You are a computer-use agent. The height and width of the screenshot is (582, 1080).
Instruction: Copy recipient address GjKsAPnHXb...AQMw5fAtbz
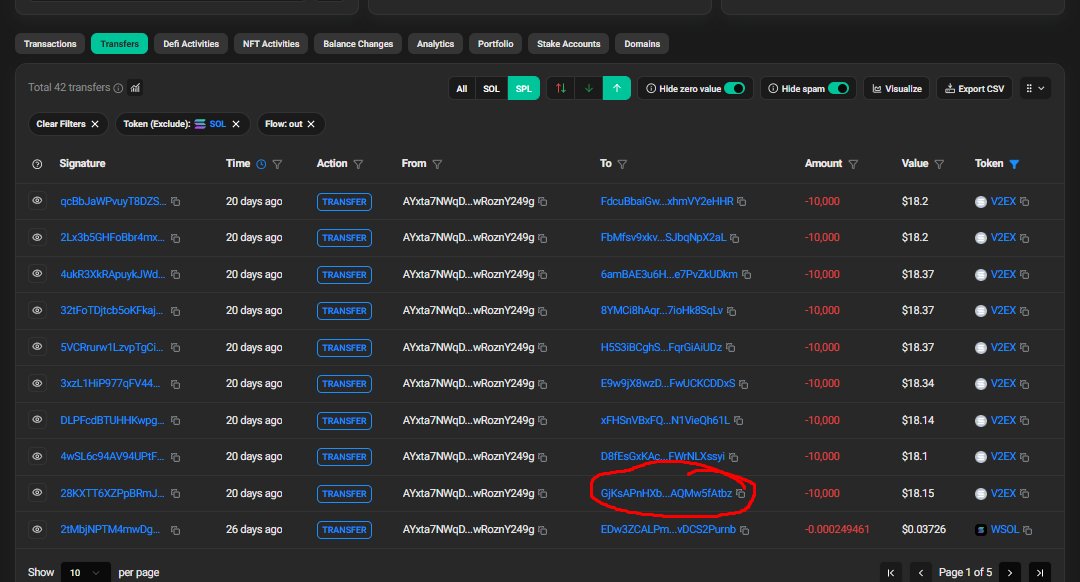click(740, 493)
